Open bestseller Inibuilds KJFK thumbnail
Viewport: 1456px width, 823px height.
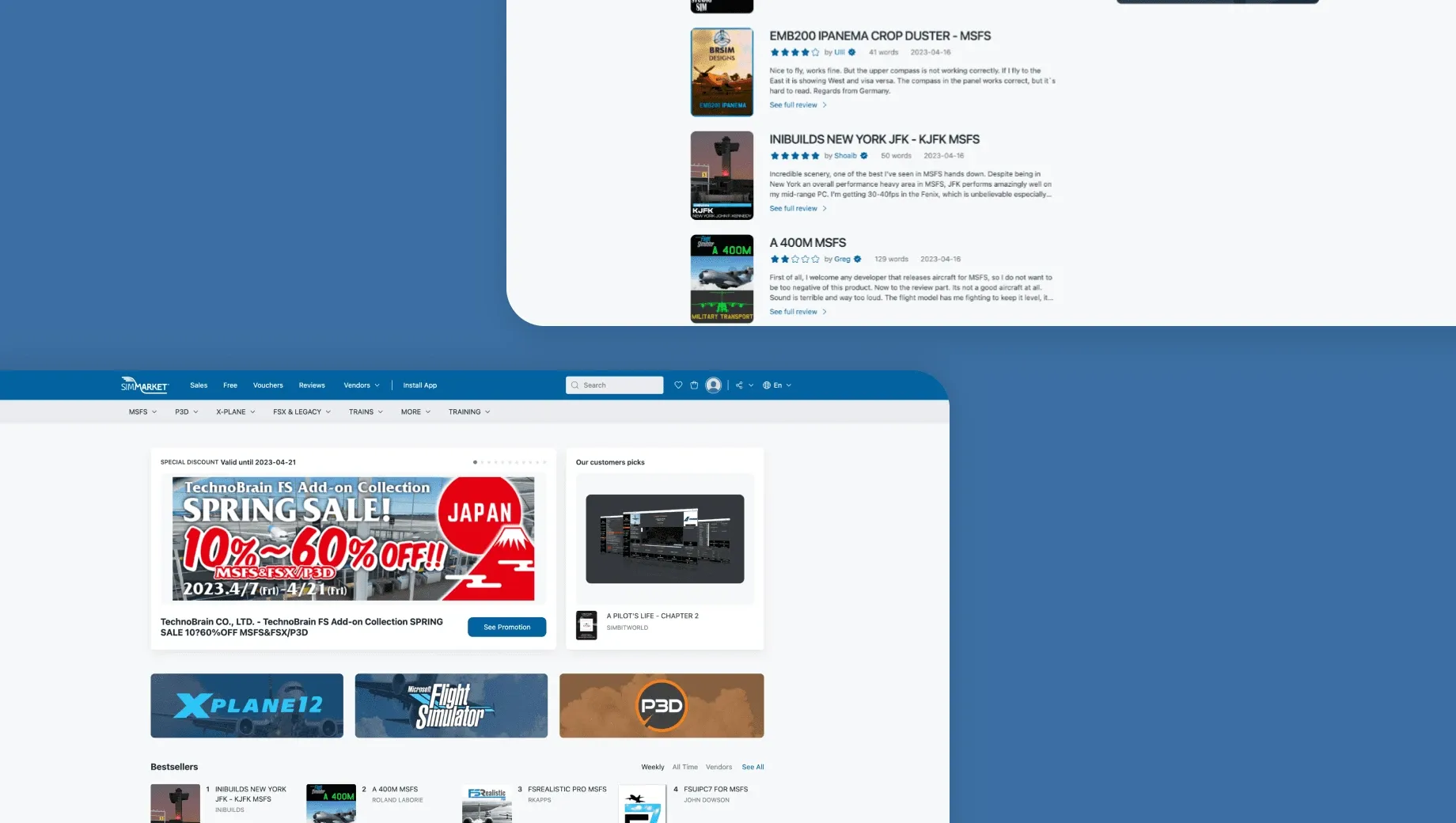point(175,803)
